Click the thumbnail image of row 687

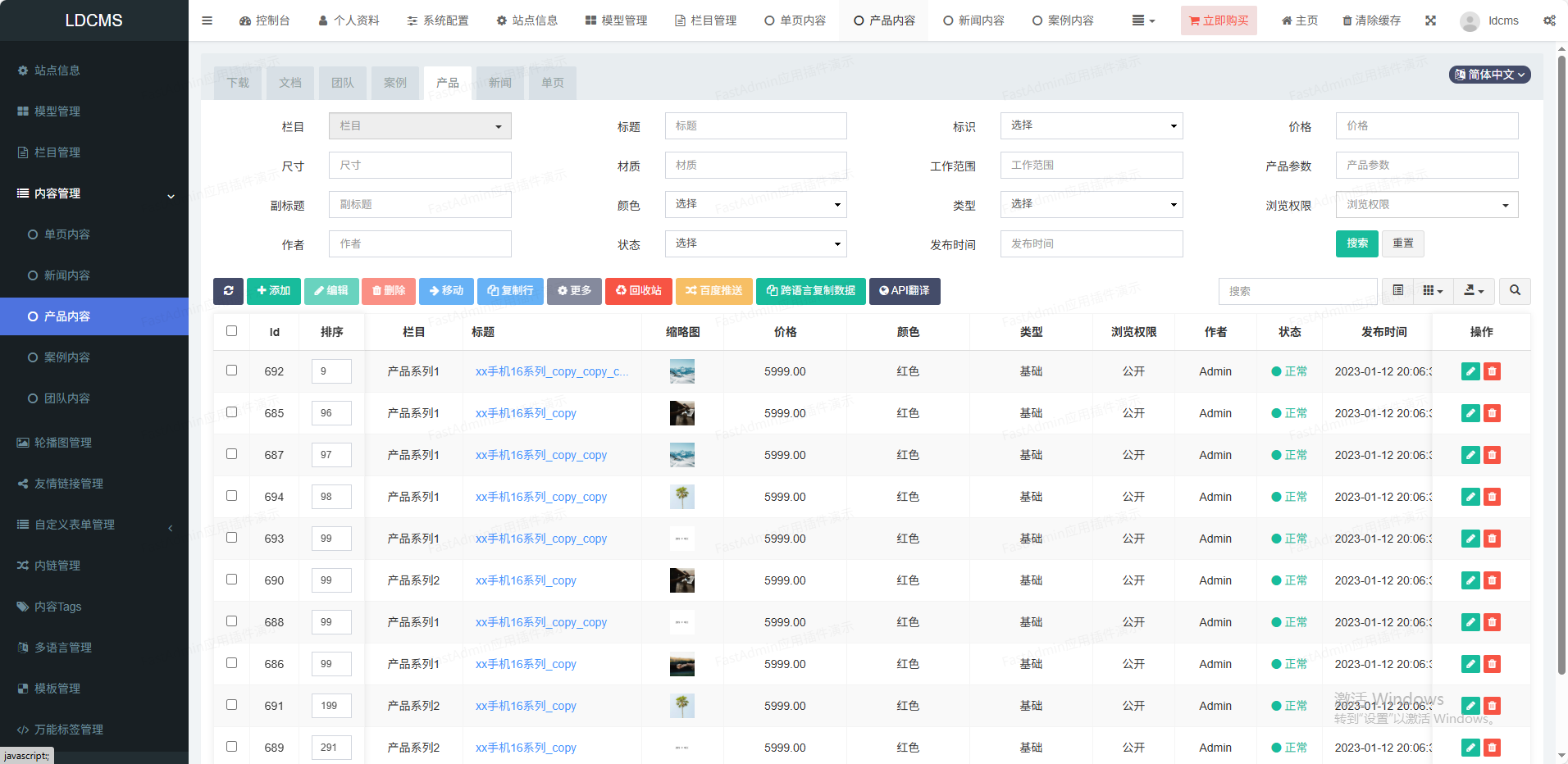coord(681,455)
